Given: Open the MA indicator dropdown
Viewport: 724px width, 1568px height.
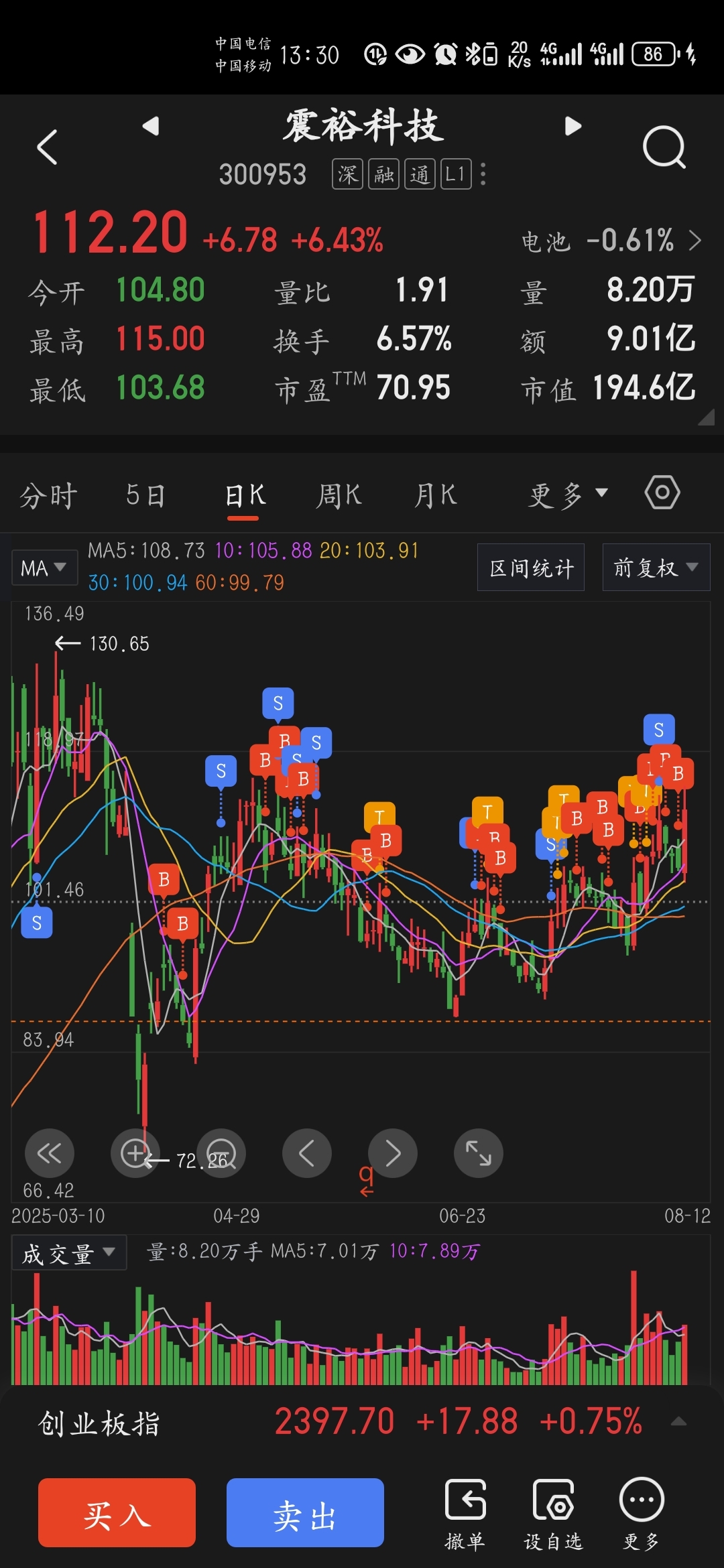Looking at the screenshot, I should coord(44,568).
